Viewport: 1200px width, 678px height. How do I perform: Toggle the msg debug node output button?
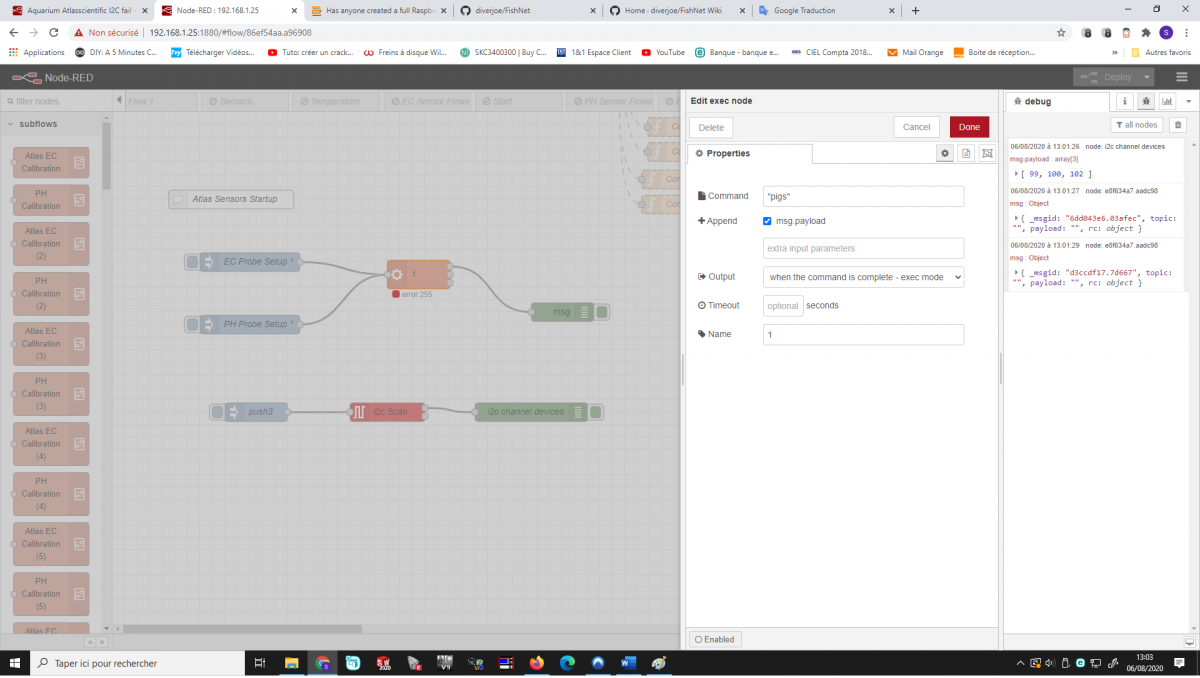tap(602, 312)
